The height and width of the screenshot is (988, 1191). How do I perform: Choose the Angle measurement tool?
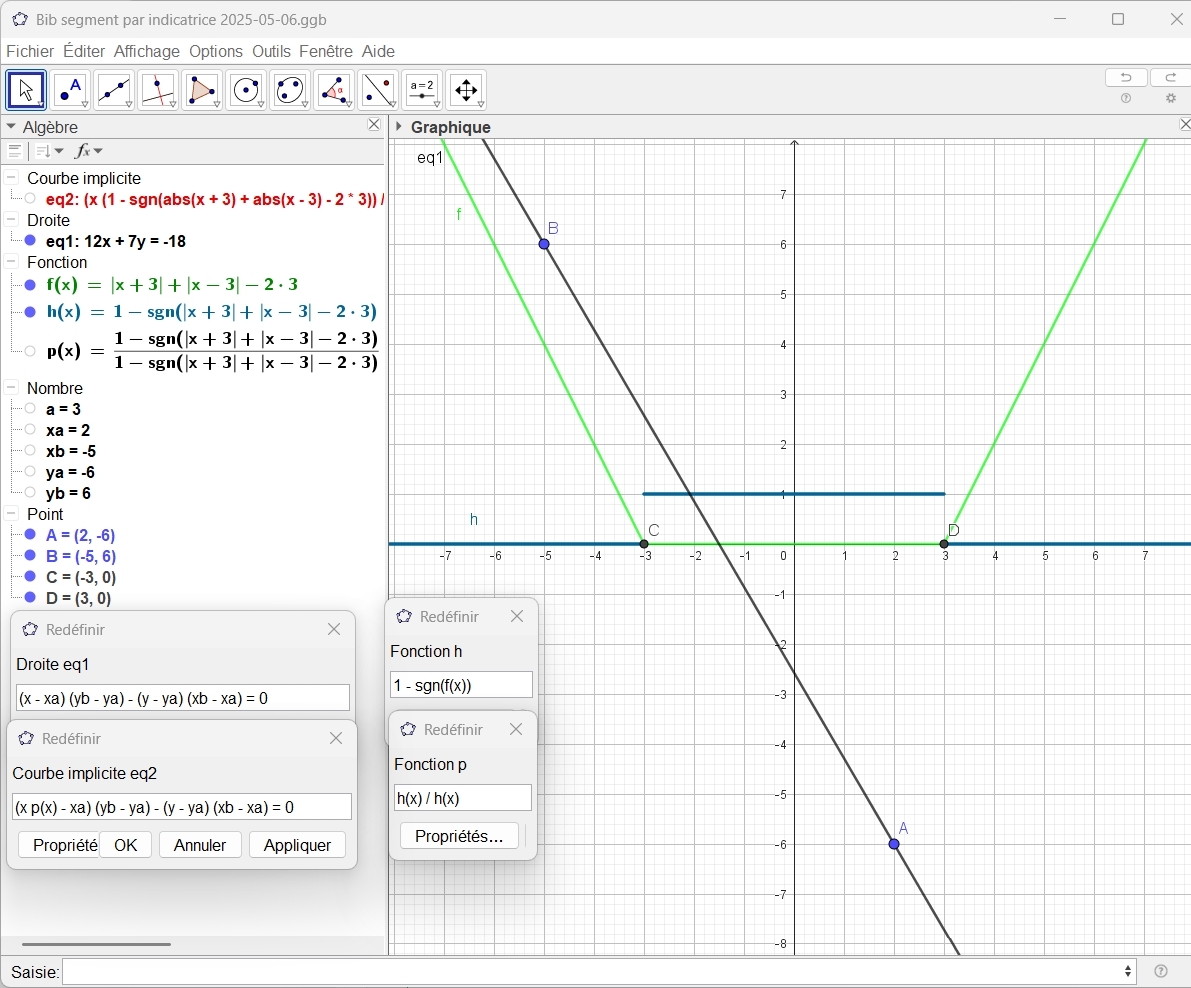click(334, 90)
